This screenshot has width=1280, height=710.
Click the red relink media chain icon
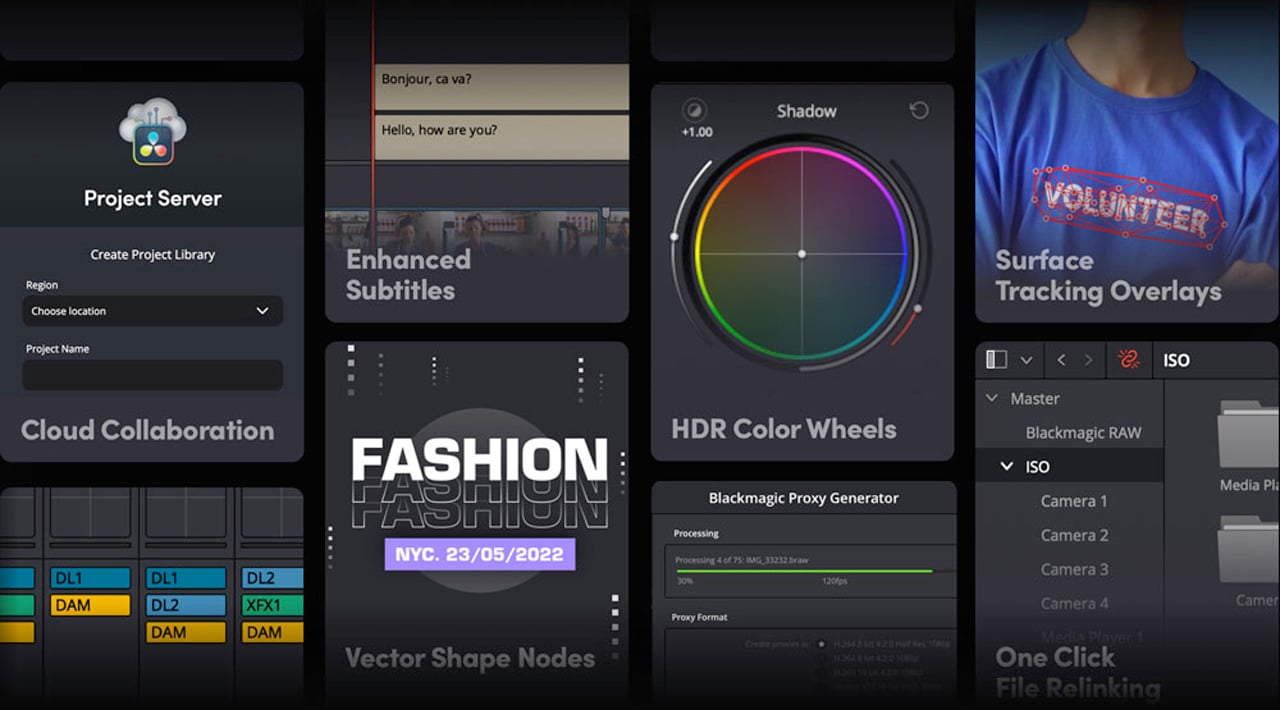1129,360
